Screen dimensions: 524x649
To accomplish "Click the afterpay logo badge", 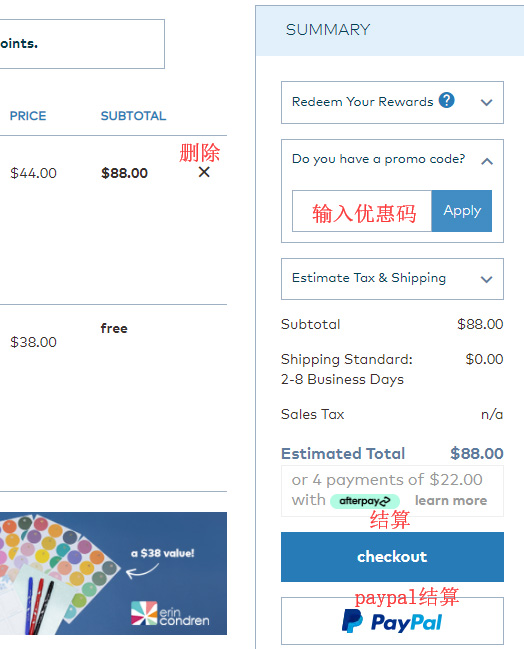I will click(365, 501).
